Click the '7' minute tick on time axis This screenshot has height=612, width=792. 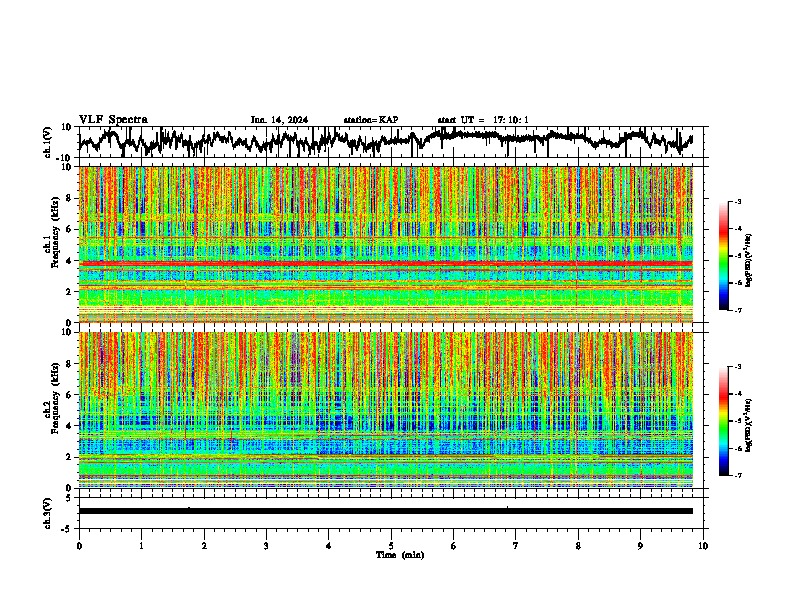click(516, 546)
